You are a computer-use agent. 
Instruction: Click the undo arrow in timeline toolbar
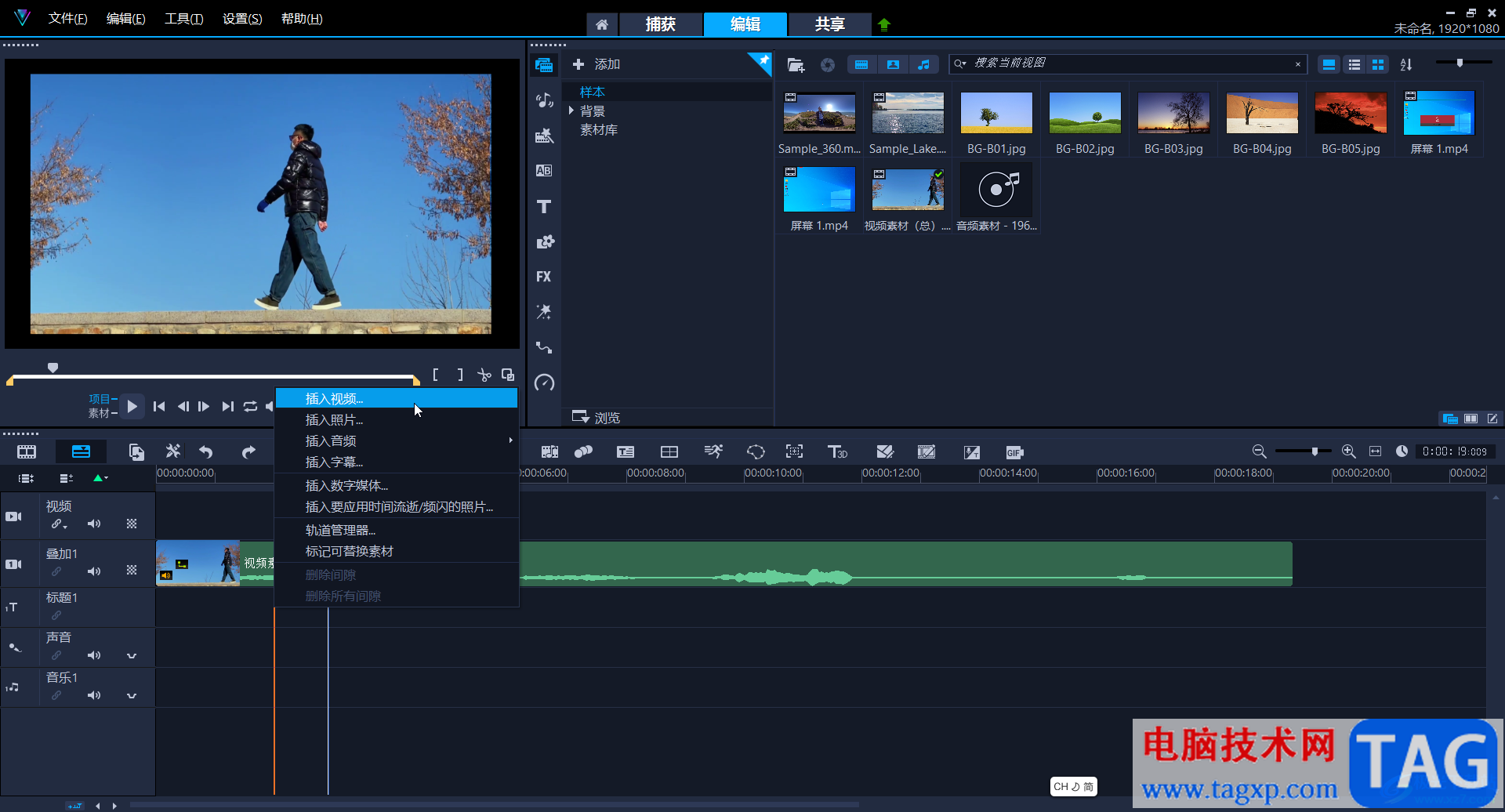pyautogui.click(x=206, y=452)
